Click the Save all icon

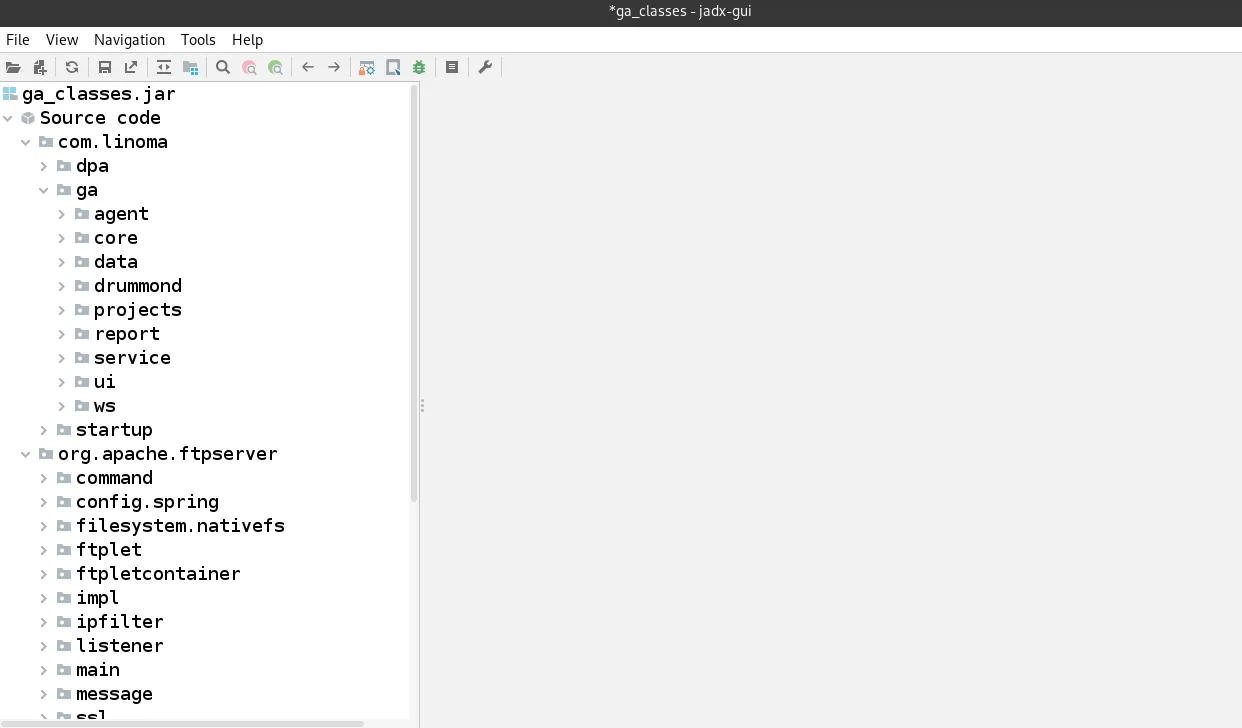click(105, 67)
